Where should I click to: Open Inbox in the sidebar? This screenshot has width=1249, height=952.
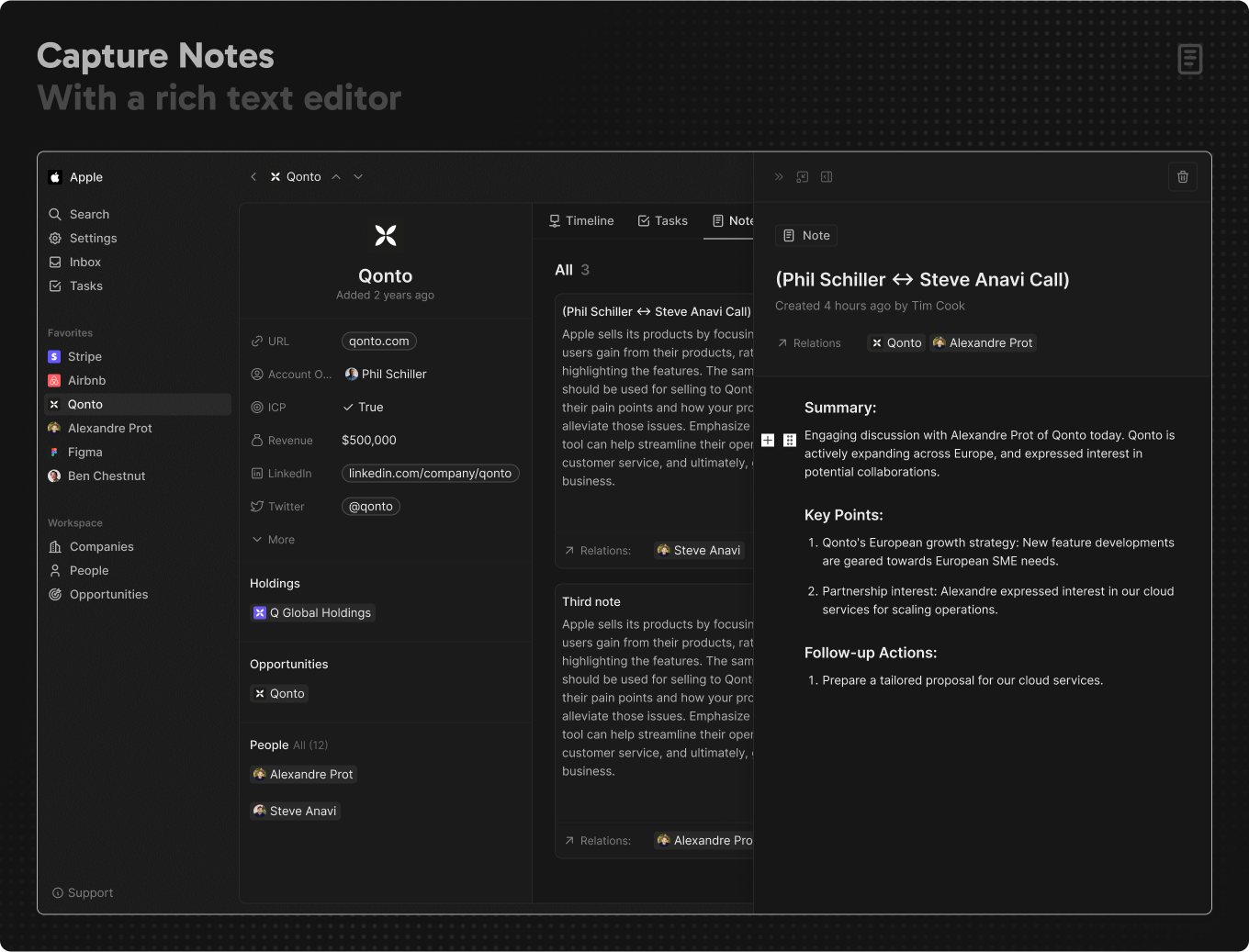(84, 263)
